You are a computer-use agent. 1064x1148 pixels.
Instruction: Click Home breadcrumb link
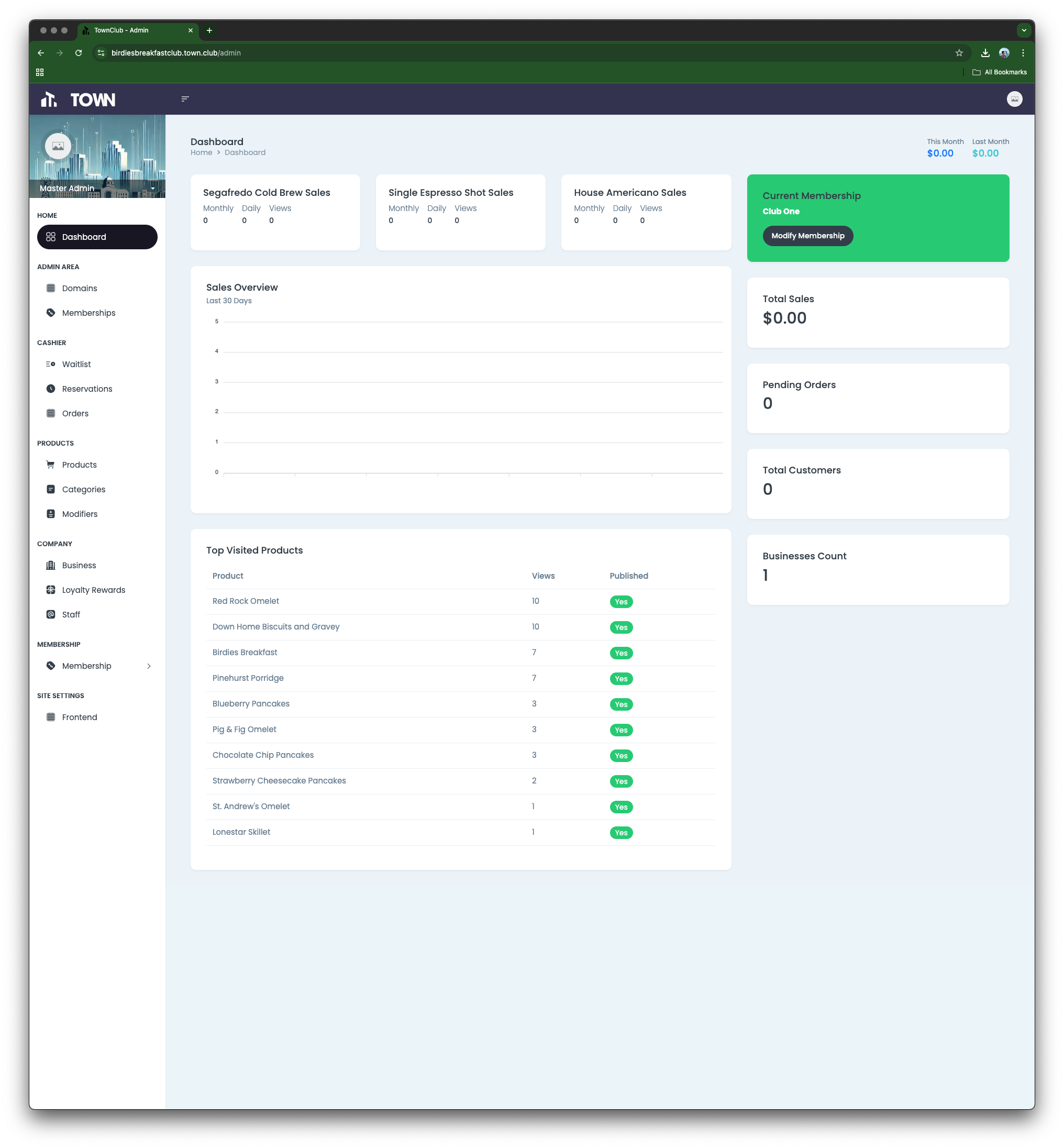point(201,152)
